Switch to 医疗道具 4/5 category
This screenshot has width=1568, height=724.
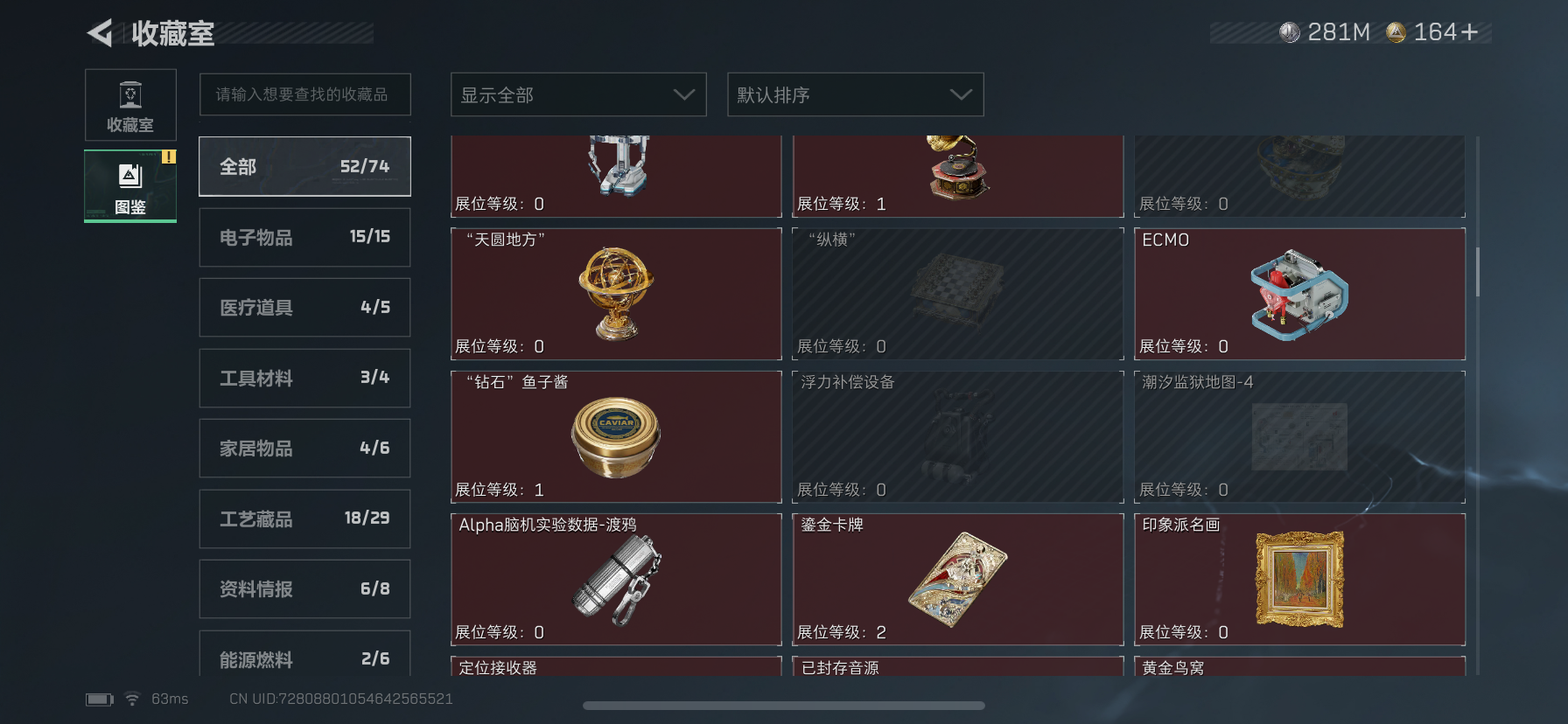(x=304, y=307)
